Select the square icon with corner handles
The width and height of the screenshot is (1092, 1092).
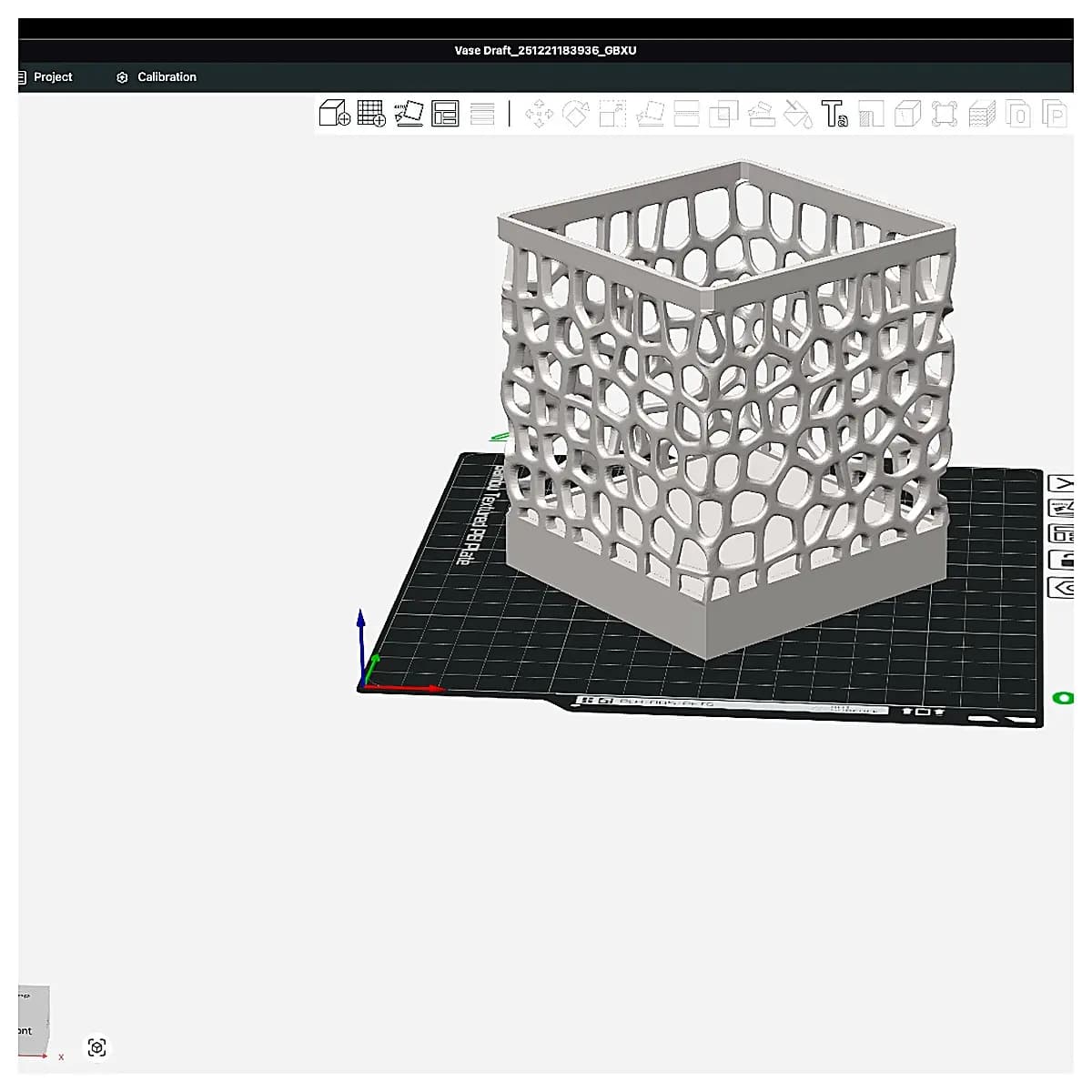[x=945, y=114]
